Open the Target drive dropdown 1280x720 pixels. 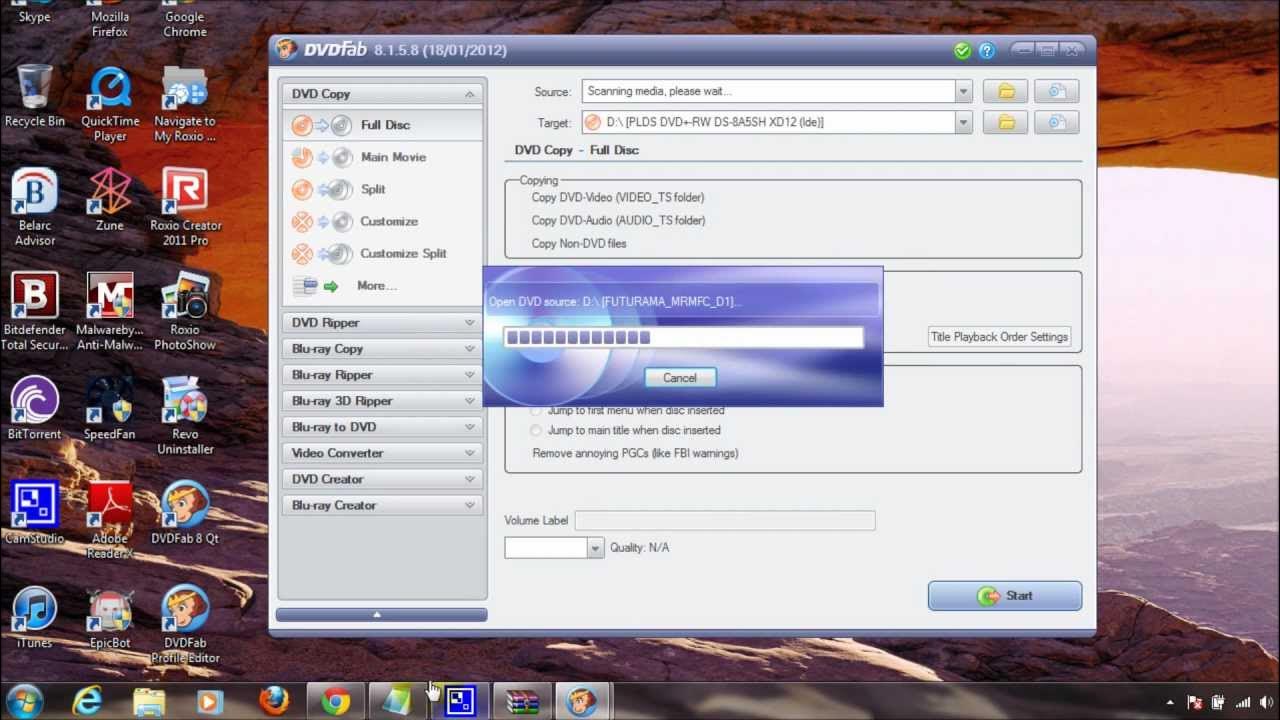click(963, 122)
